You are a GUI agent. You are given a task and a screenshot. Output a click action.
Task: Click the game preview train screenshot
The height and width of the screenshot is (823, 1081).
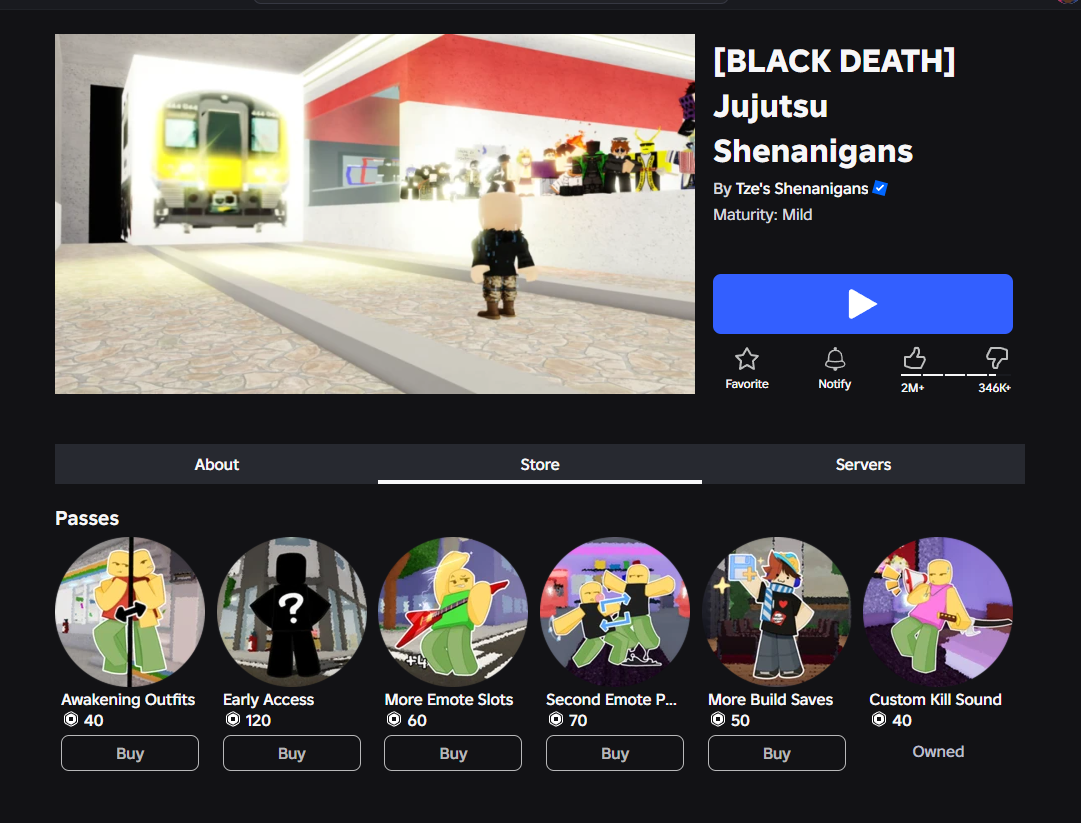(375, 214)
